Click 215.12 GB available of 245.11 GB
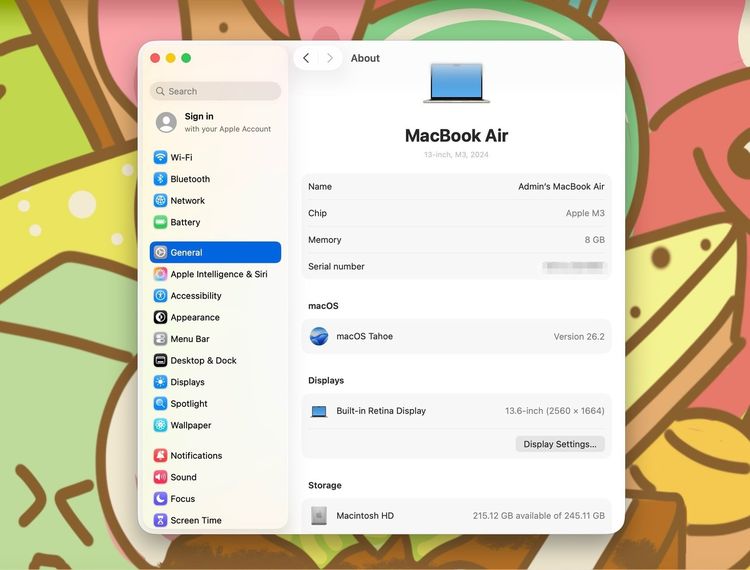Image resolution: width=750 pixels, height=570 pixels. 539,515
